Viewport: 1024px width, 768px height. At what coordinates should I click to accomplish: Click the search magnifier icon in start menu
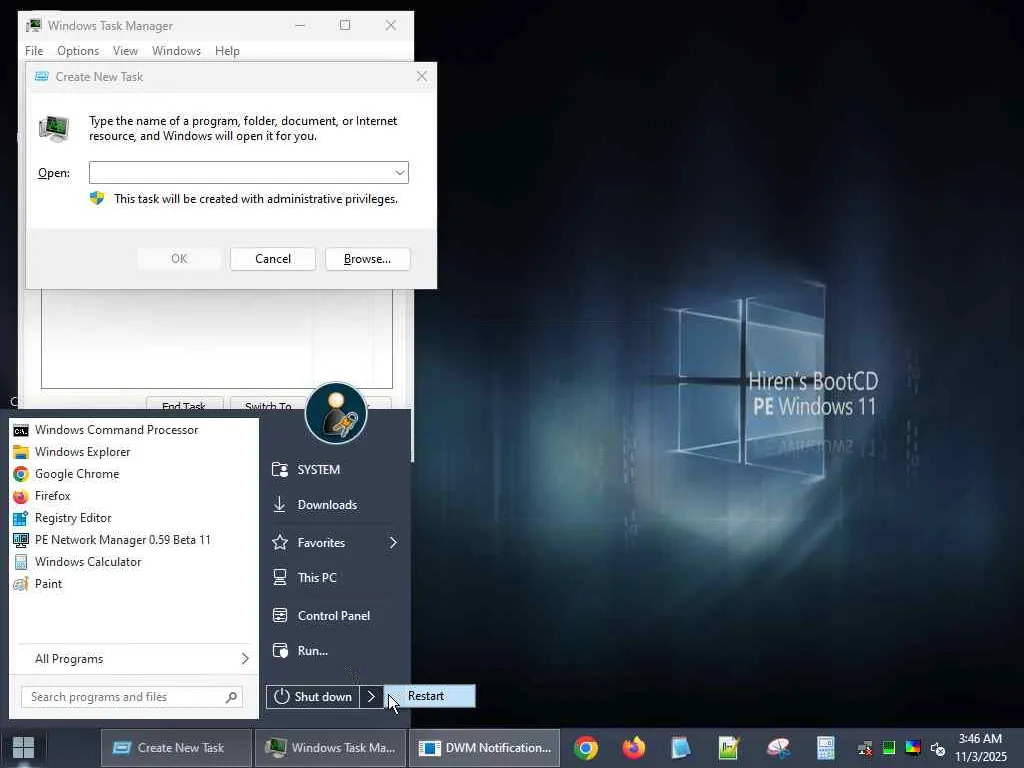click(231, 697)
